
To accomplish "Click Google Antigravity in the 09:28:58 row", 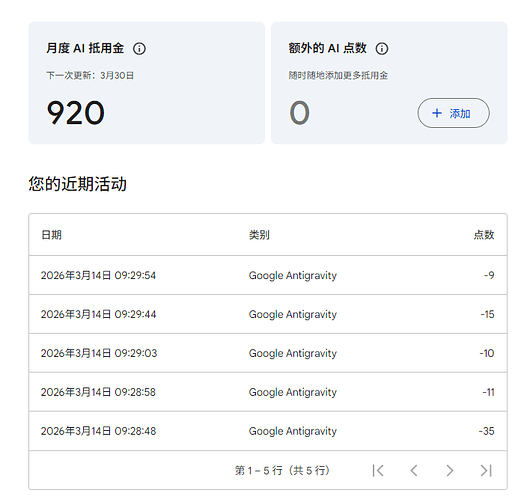I will coord(293,393).
